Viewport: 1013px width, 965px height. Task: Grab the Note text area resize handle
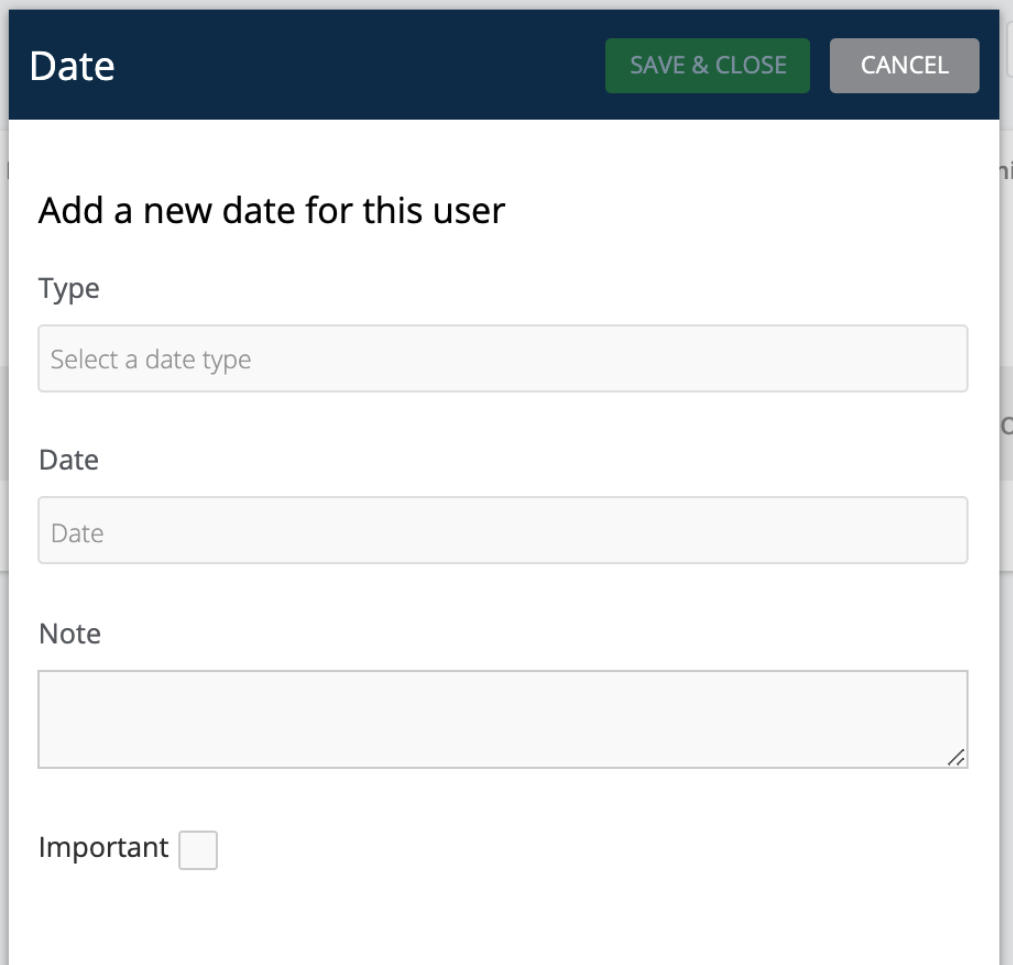[956, 757]
